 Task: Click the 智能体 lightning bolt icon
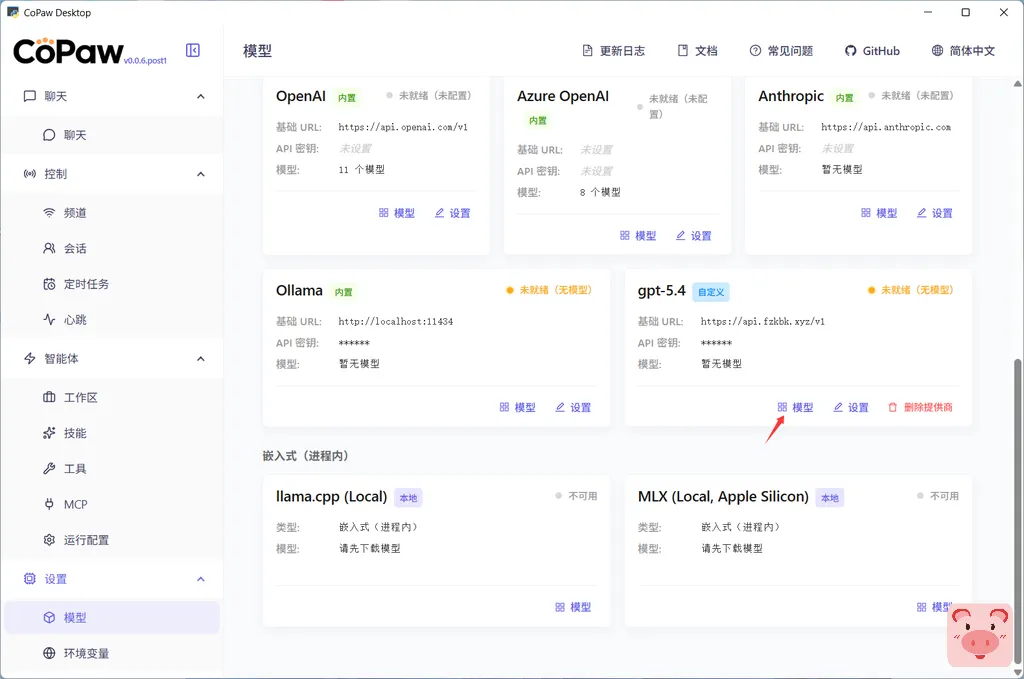[29, 358]
